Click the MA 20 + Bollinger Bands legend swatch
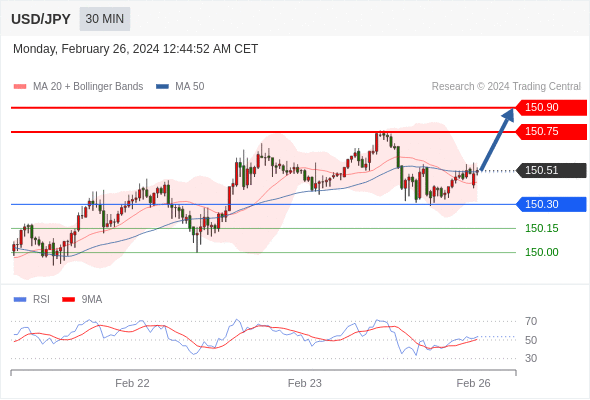 click(x=20, y=87)
